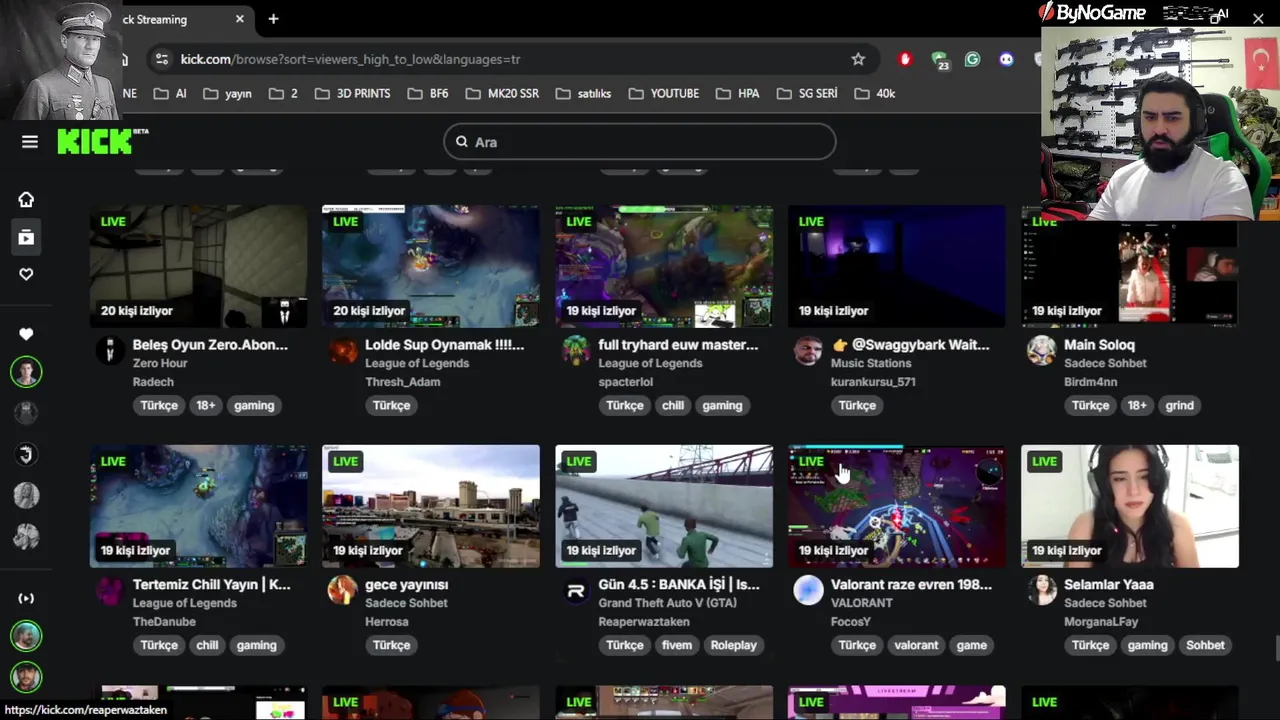Click the 'MorganaLFay' channel name

1101,621
